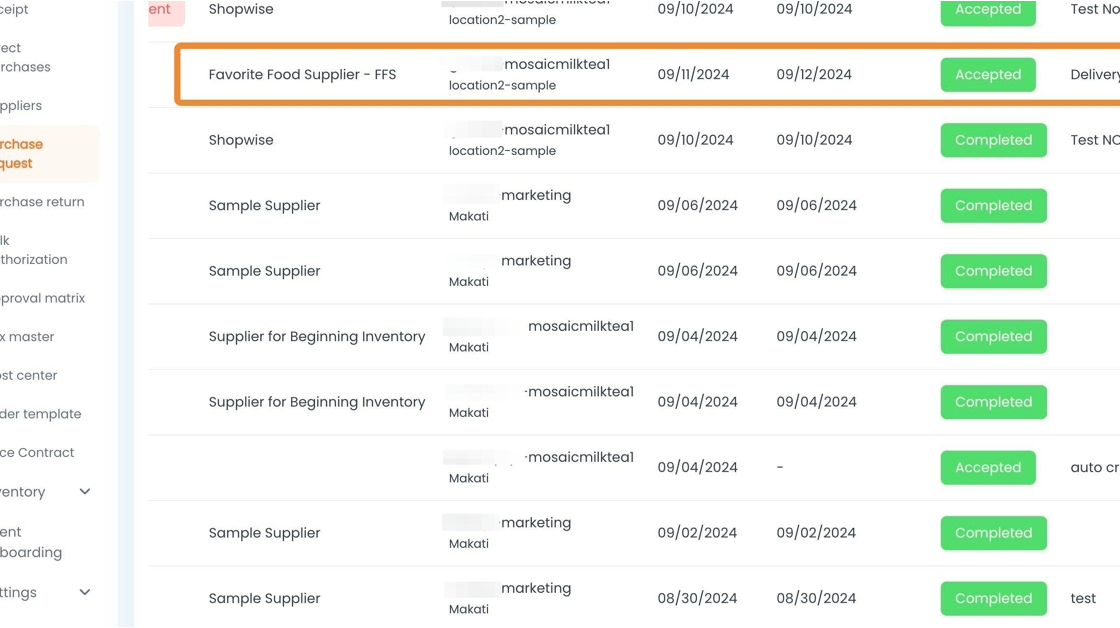Image resolution: width=1120 pixels, height=628 pixels.
Task: Expand the Settings chevron in sidebar
Action: point(85,592)
